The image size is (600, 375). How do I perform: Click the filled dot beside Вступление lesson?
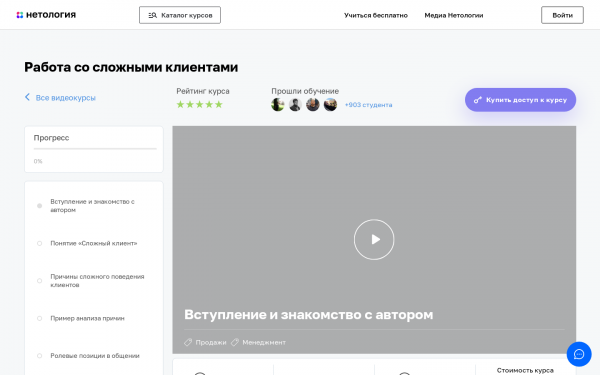pos(39,206)
